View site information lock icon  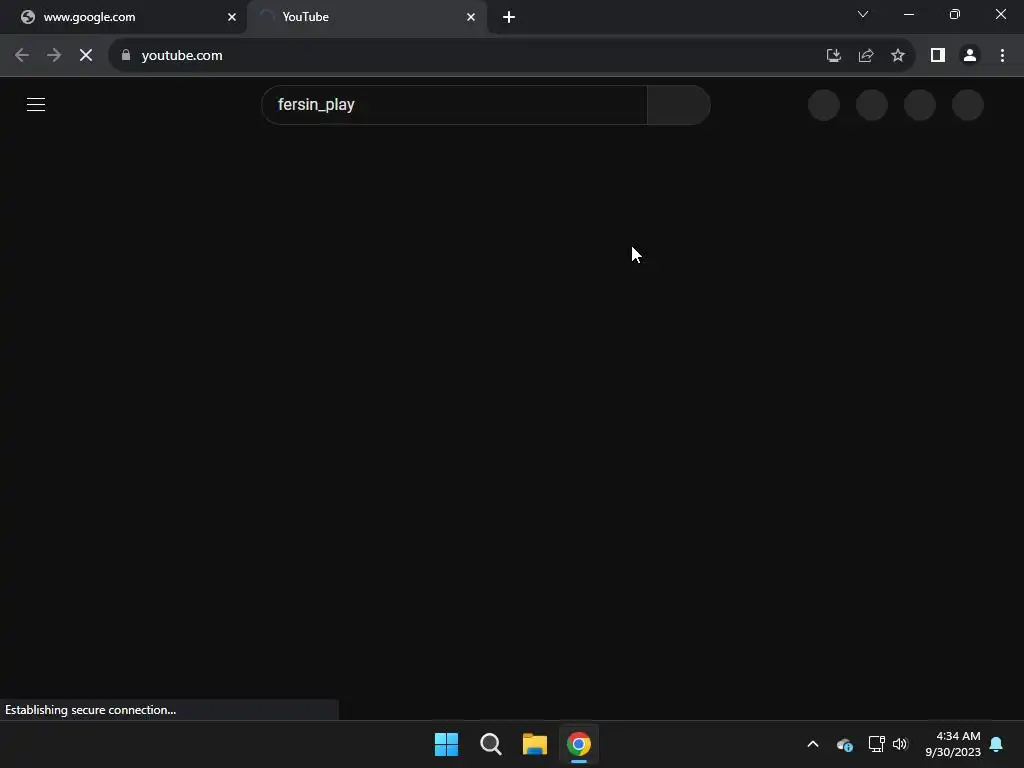[x=126, y=56]
